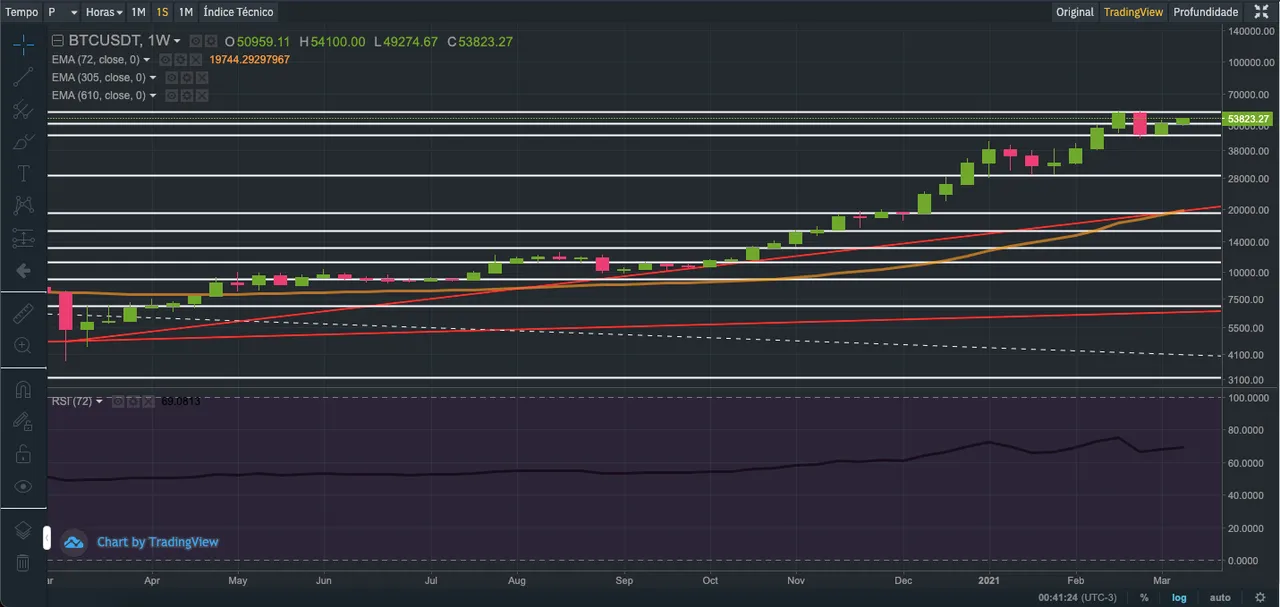This screenshot has width=1280, height=607.
Task: Expand the RSI (72) dropdown
Action: [x=99, y=402]
